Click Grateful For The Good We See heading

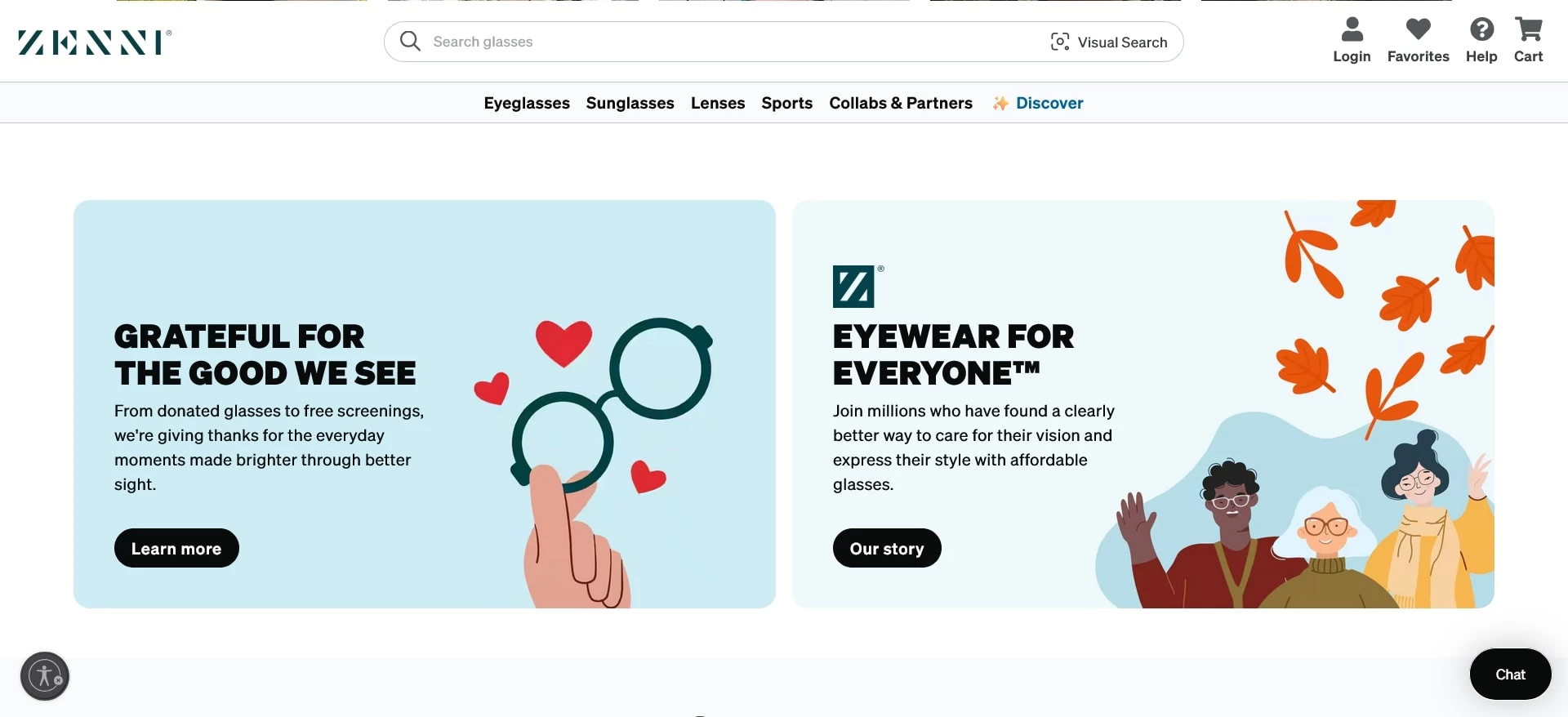(x=265, y=354)
